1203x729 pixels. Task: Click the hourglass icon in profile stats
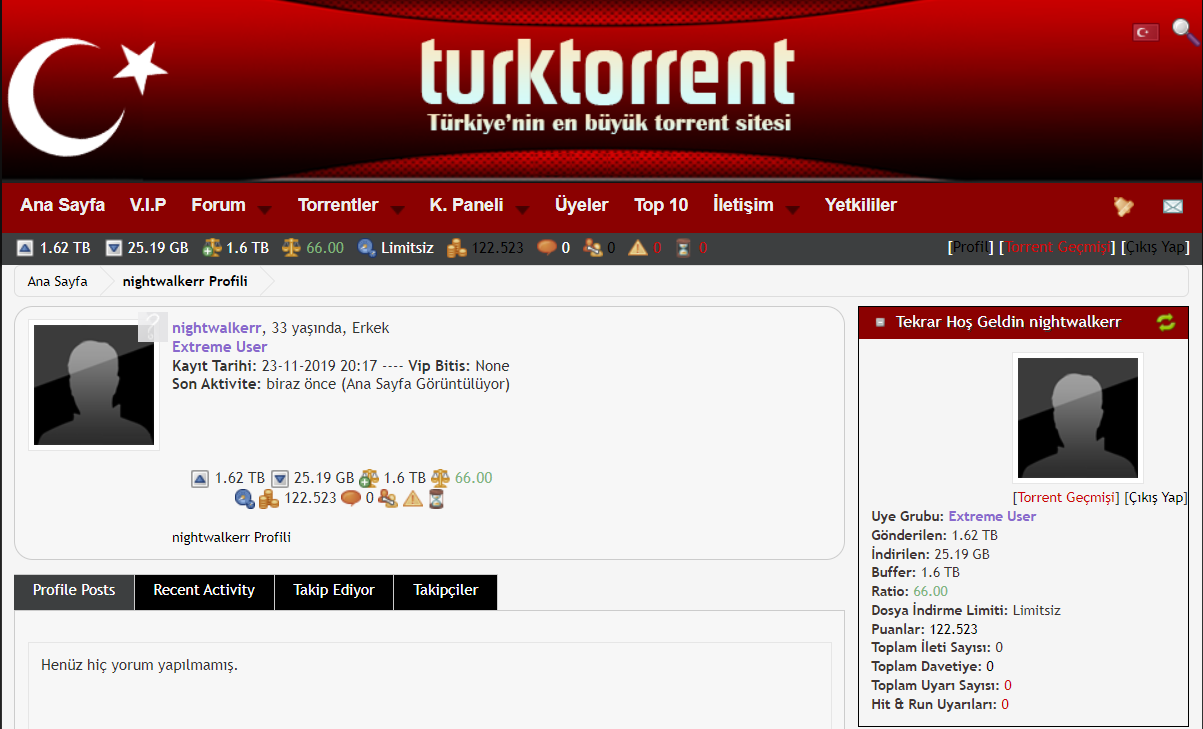[x=436, y=498]
